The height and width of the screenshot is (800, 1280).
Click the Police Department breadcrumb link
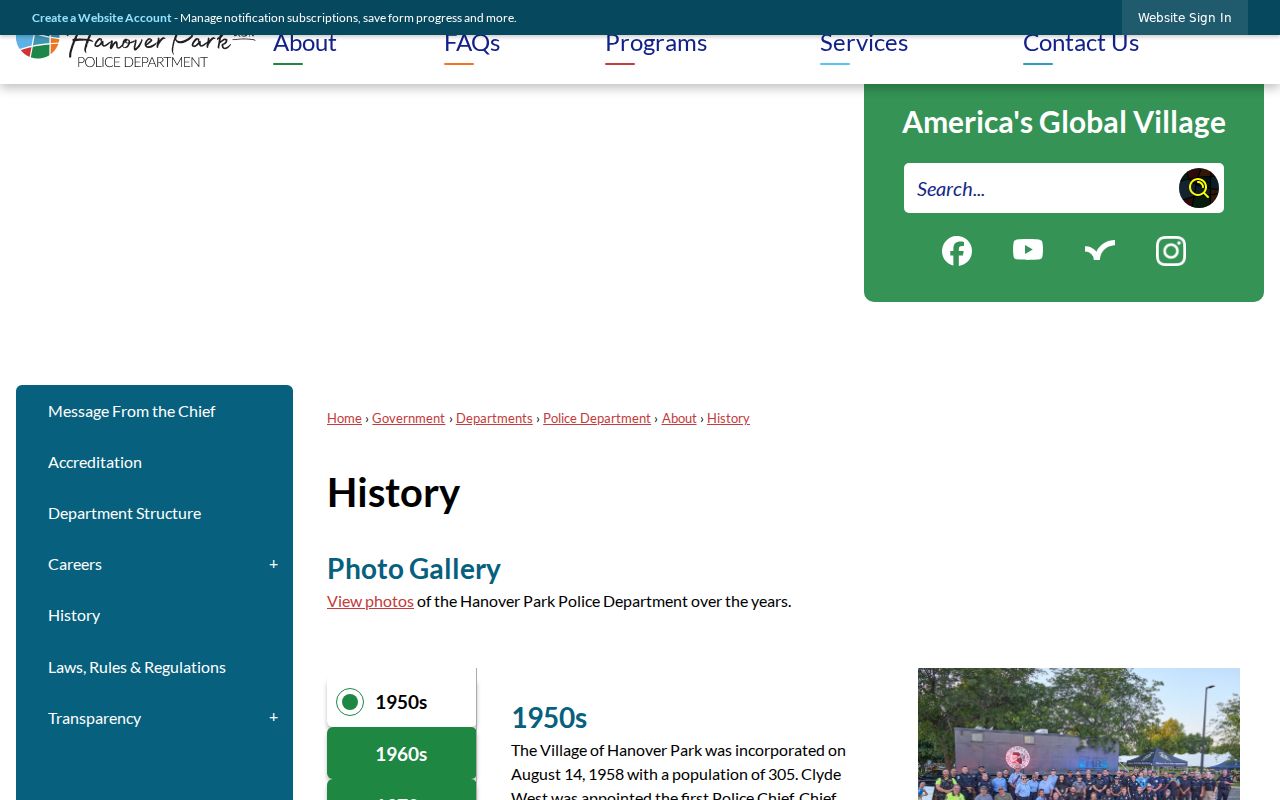tap(597, 418)
